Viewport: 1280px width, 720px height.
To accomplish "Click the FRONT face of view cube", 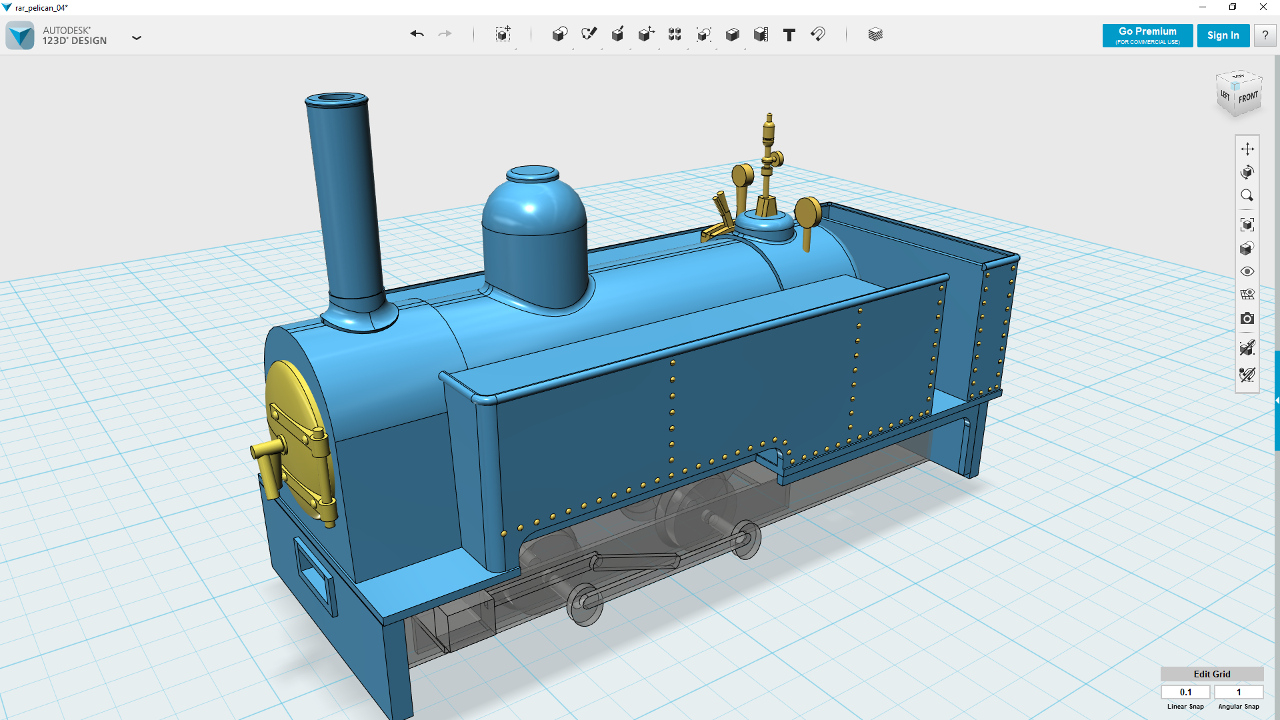I will [1248, 98].
